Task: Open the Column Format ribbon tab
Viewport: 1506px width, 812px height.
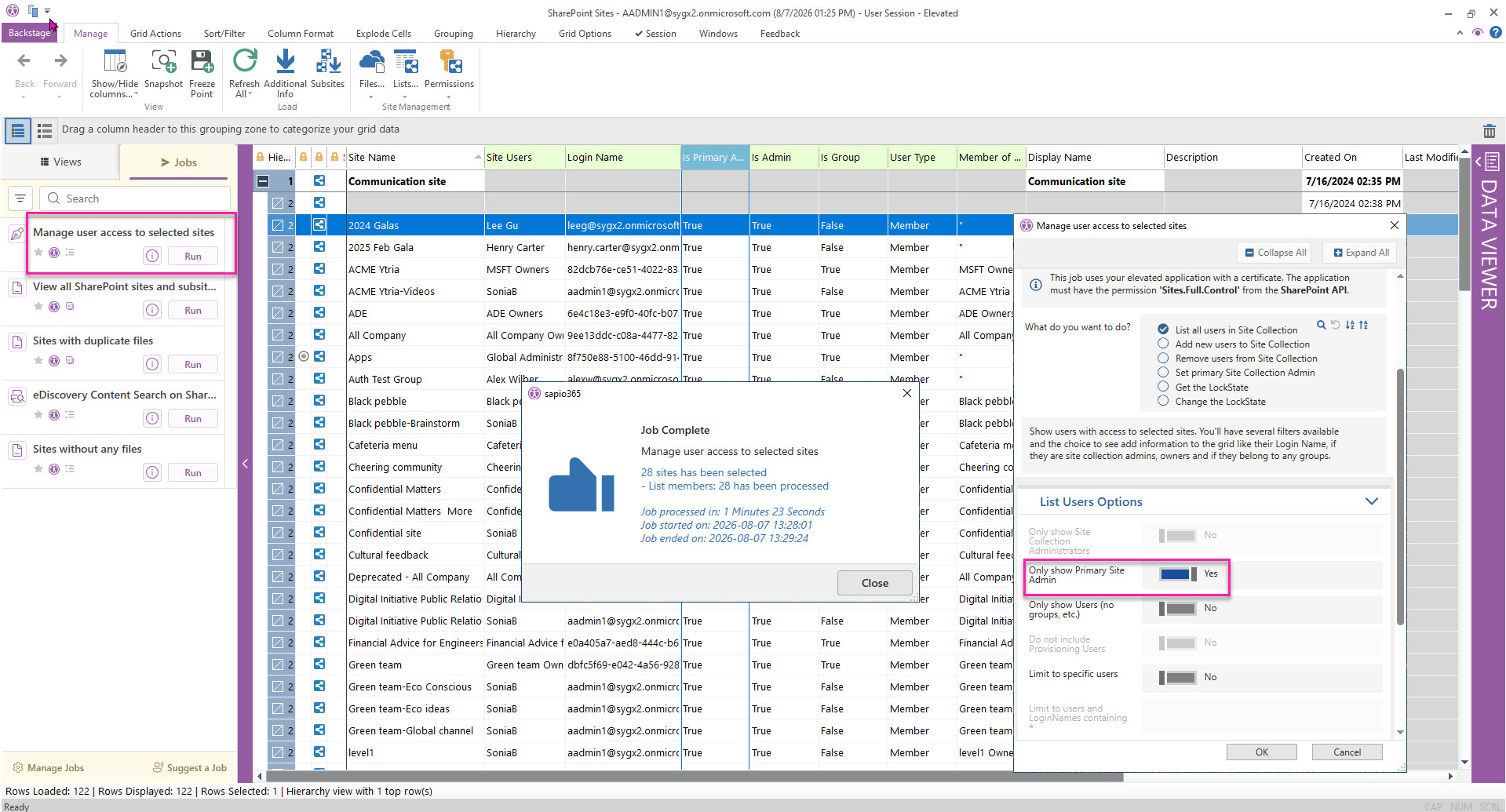Action: tap(301, 34)
